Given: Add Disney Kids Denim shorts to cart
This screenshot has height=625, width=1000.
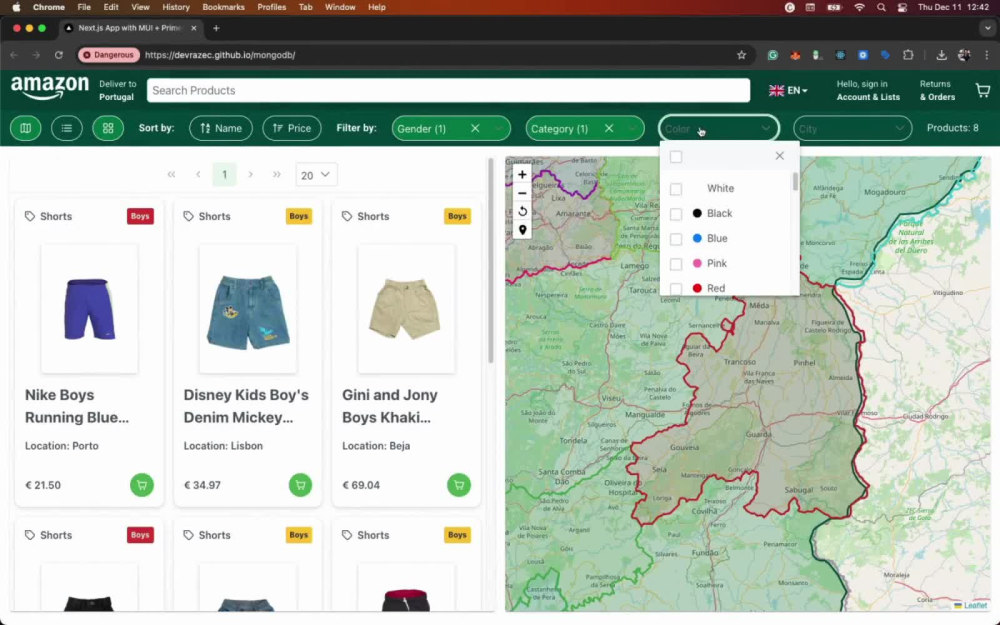Looking at the screenshot, I should (x=300, y=485).
